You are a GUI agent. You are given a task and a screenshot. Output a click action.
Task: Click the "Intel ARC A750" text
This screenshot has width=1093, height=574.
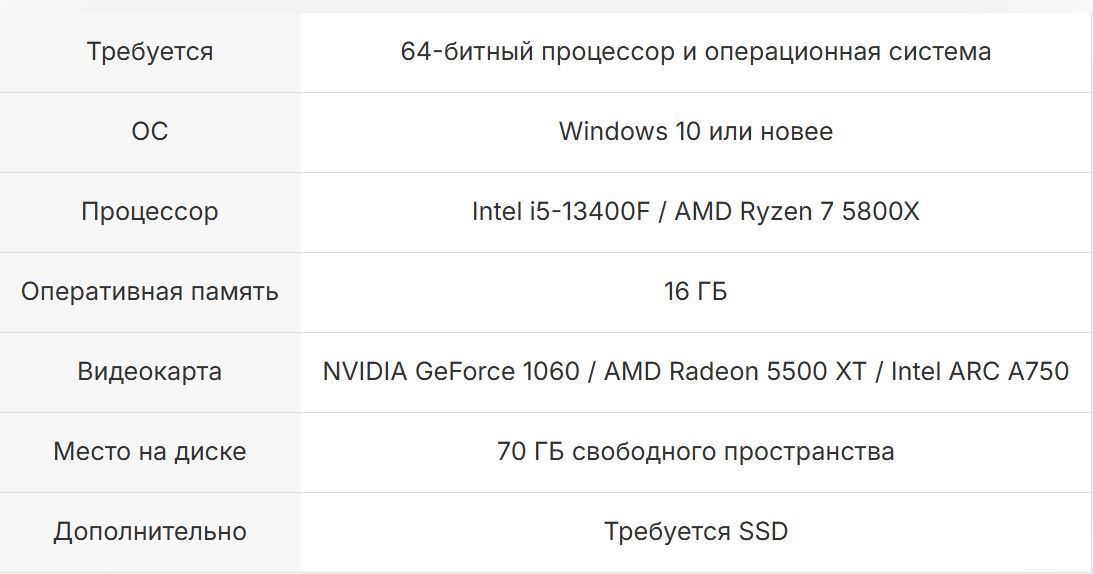980,372
